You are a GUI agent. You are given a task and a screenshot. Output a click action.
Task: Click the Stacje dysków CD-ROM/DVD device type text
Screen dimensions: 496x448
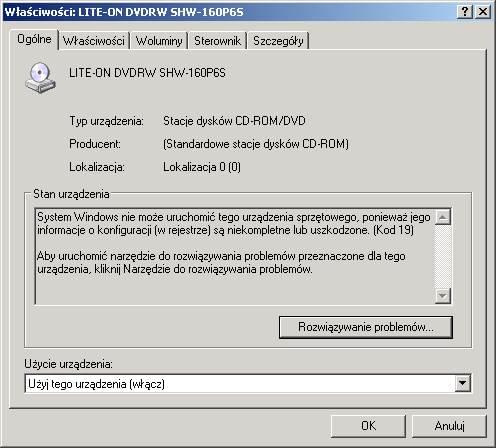[234, 121]
